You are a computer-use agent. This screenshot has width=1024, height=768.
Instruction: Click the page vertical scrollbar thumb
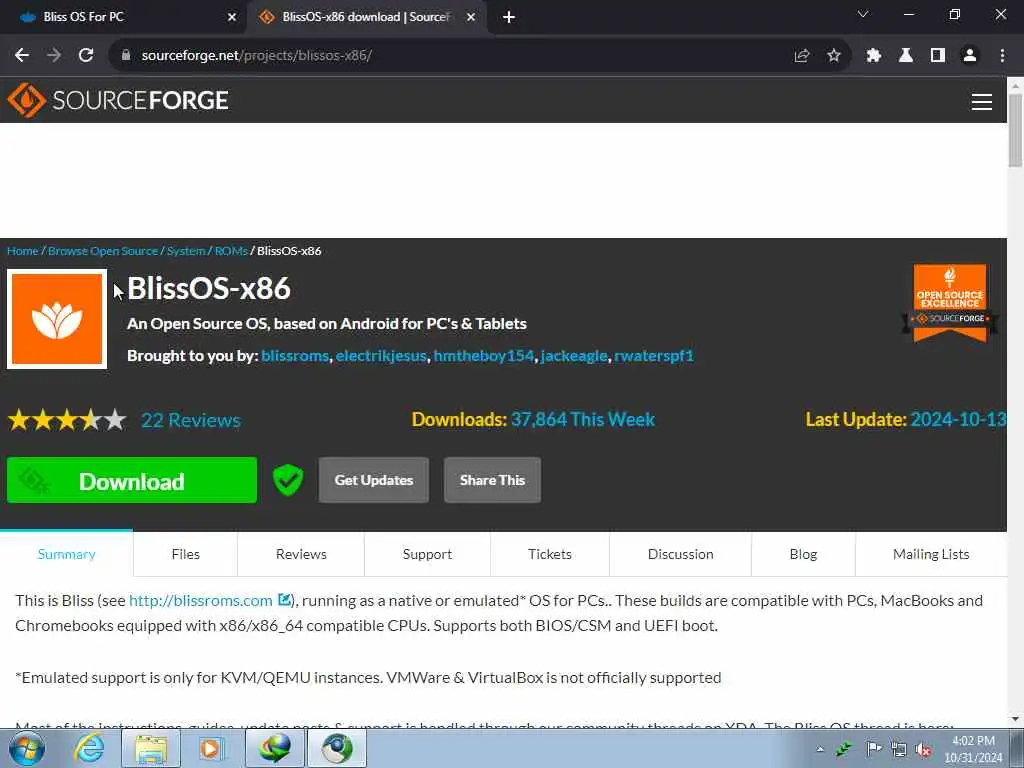1015,131
